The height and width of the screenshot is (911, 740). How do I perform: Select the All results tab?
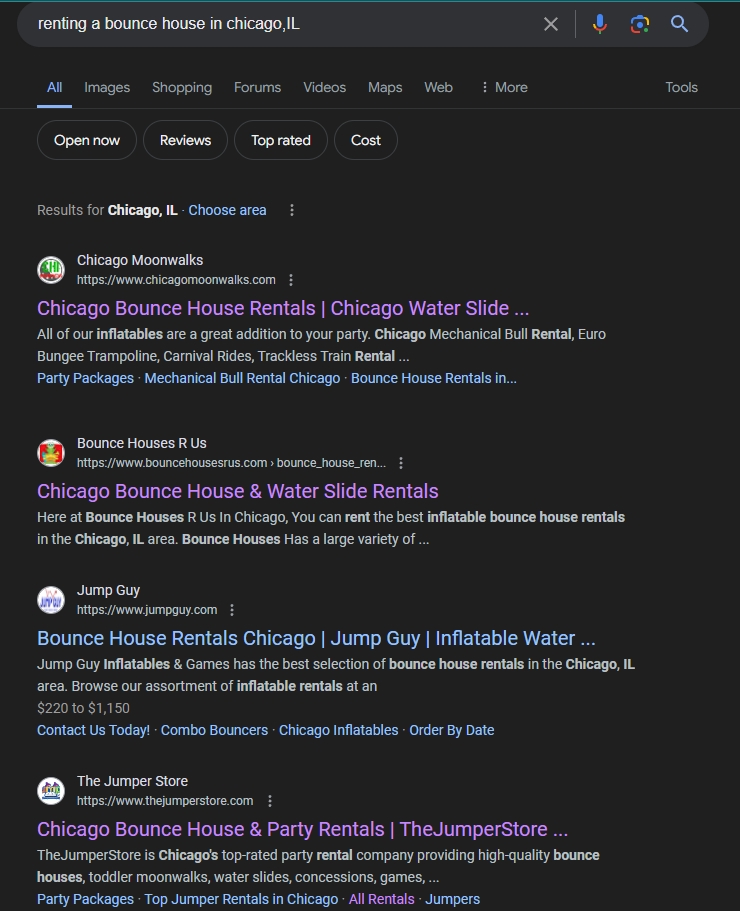(x=55, y=87)
